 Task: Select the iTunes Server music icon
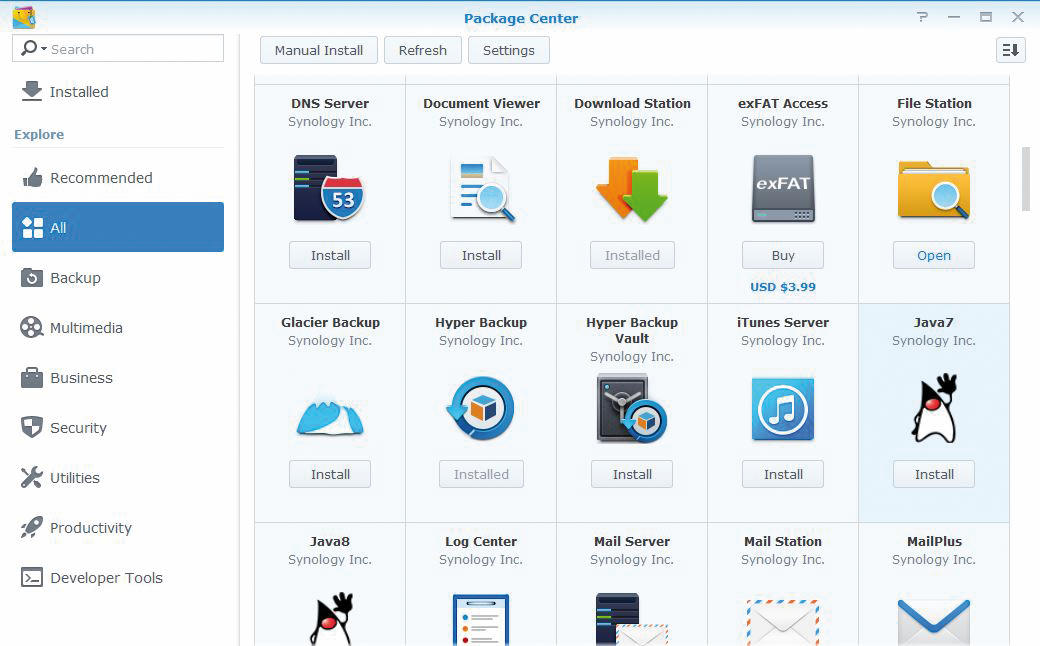coord(783,409)
